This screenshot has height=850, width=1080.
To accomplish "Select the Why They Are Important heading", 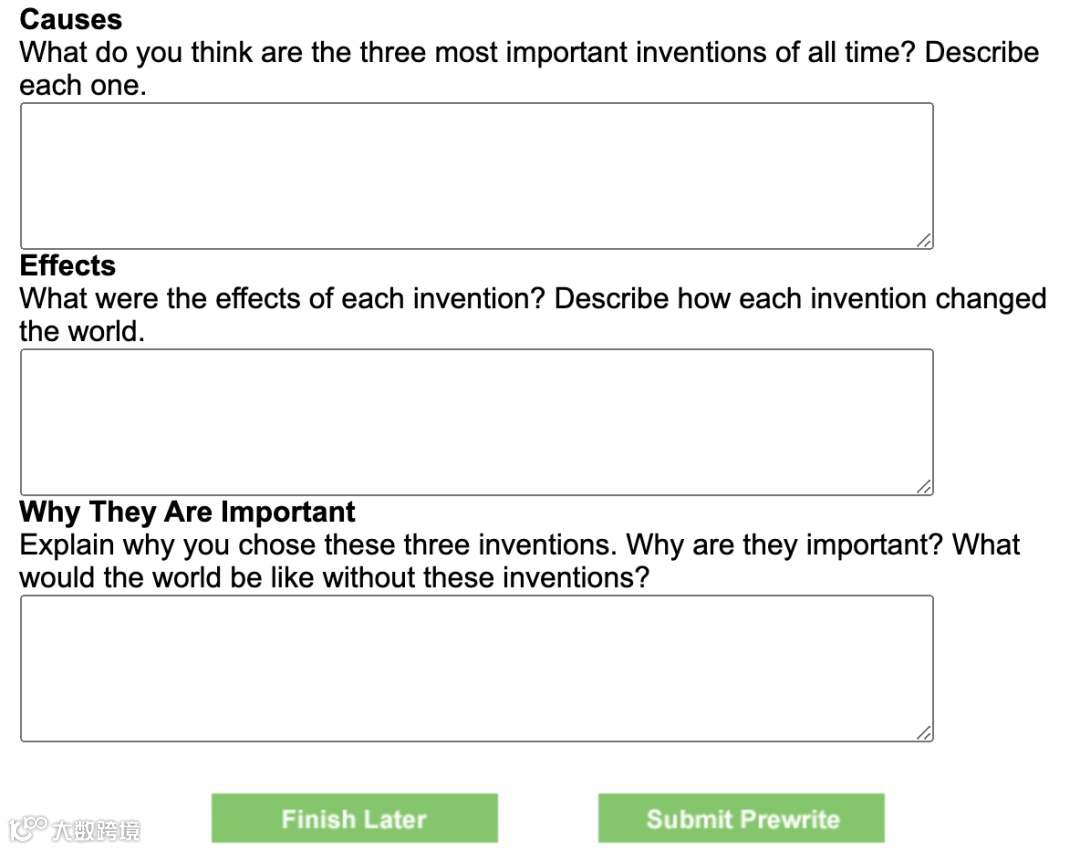I will point(187,512).
